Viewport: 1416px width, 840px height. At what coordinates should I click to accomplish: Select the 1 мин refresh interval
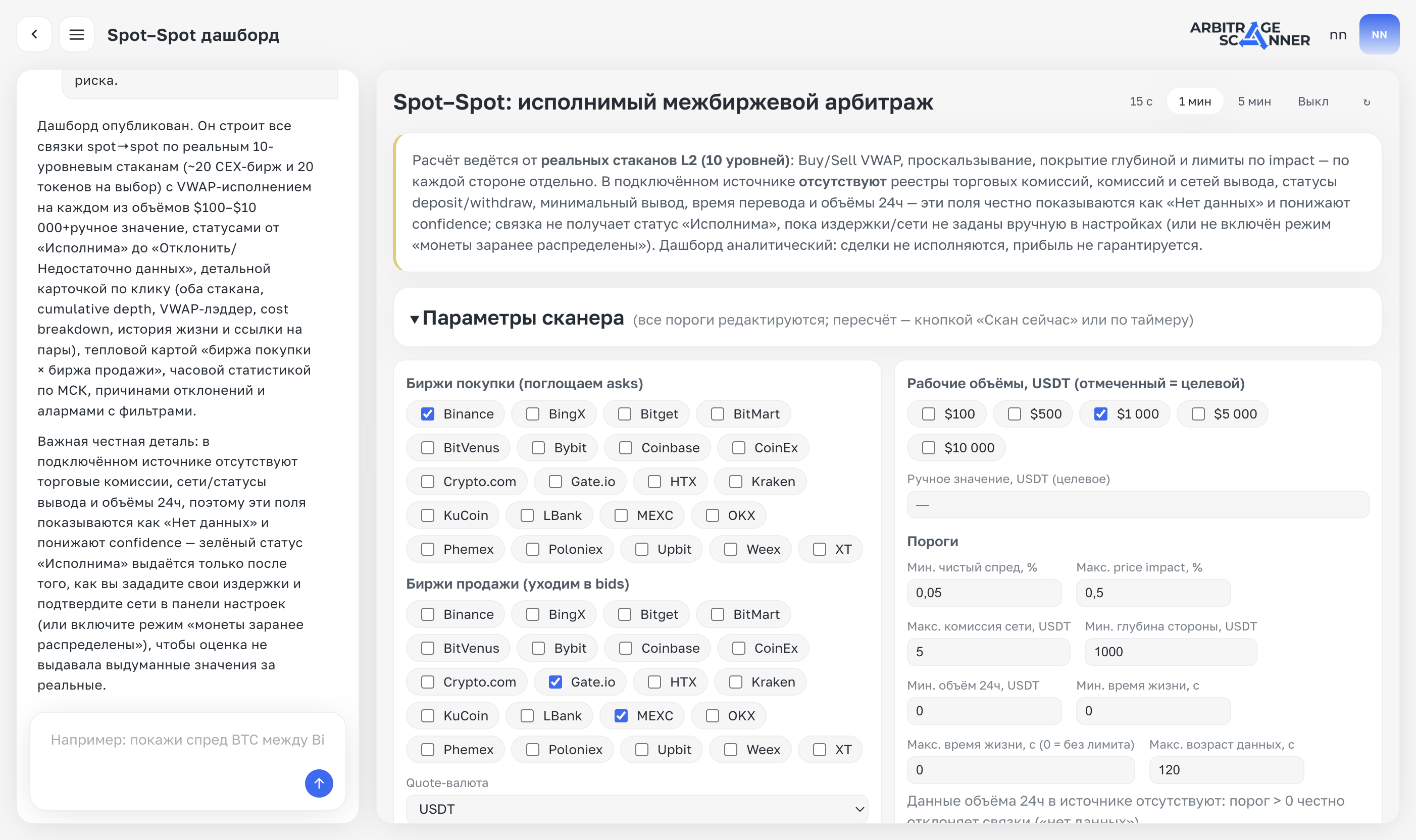1195,101
